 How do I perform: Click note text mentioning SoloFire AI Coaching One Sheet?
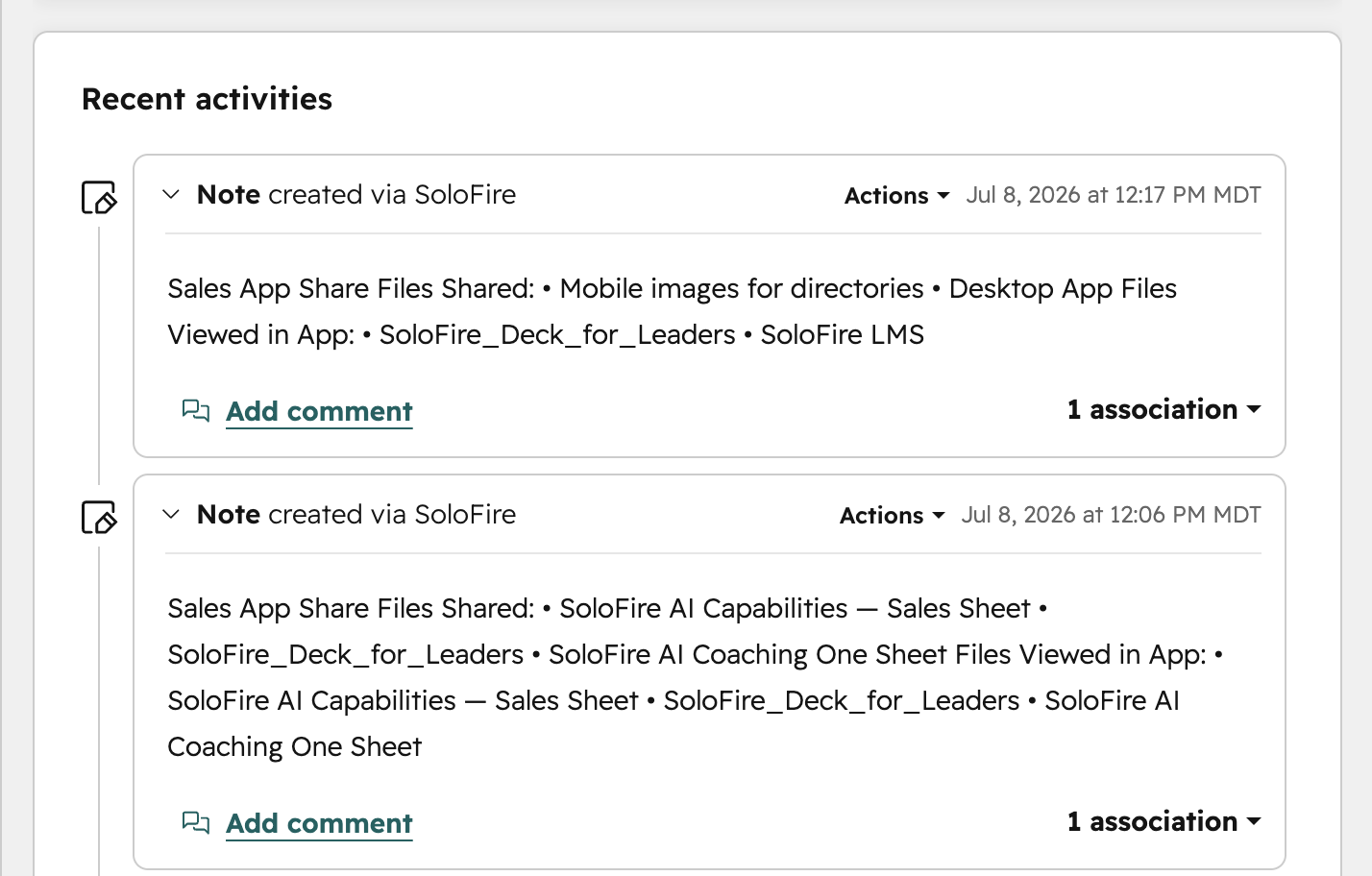point(695,677)
